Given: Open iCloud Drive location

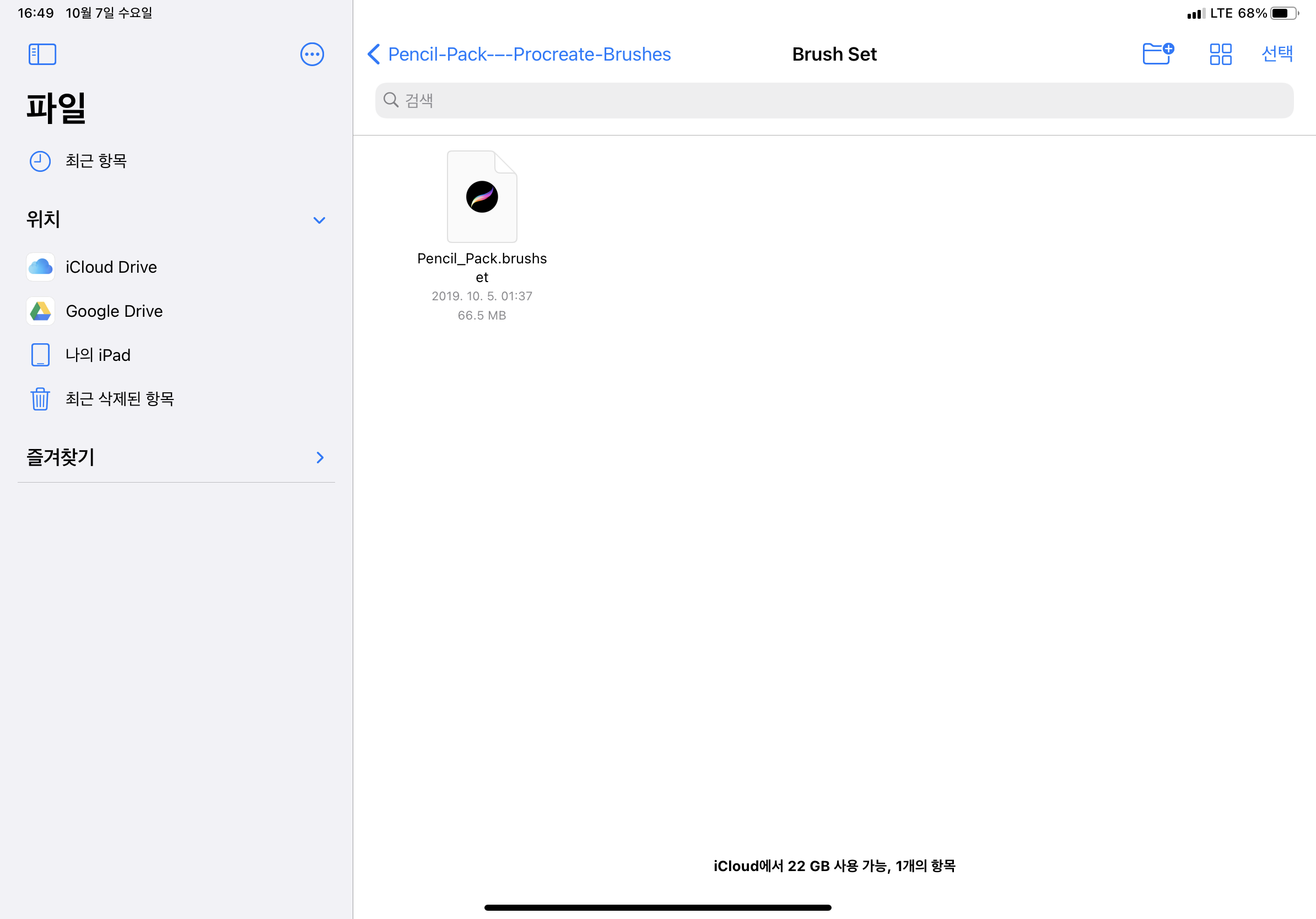Looking at the screenshot, I should 176,267.
